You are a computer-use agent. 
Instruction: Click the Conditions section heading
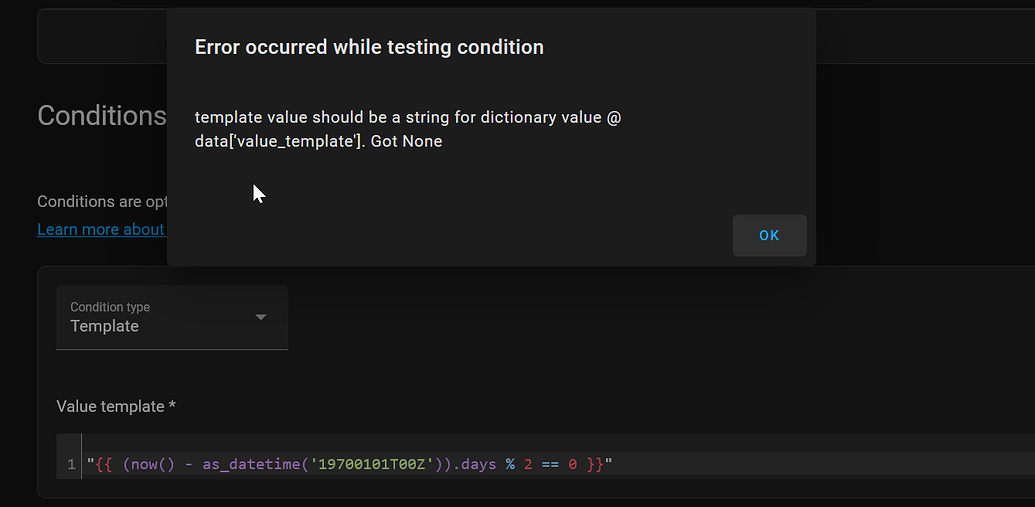coord(101,116)
